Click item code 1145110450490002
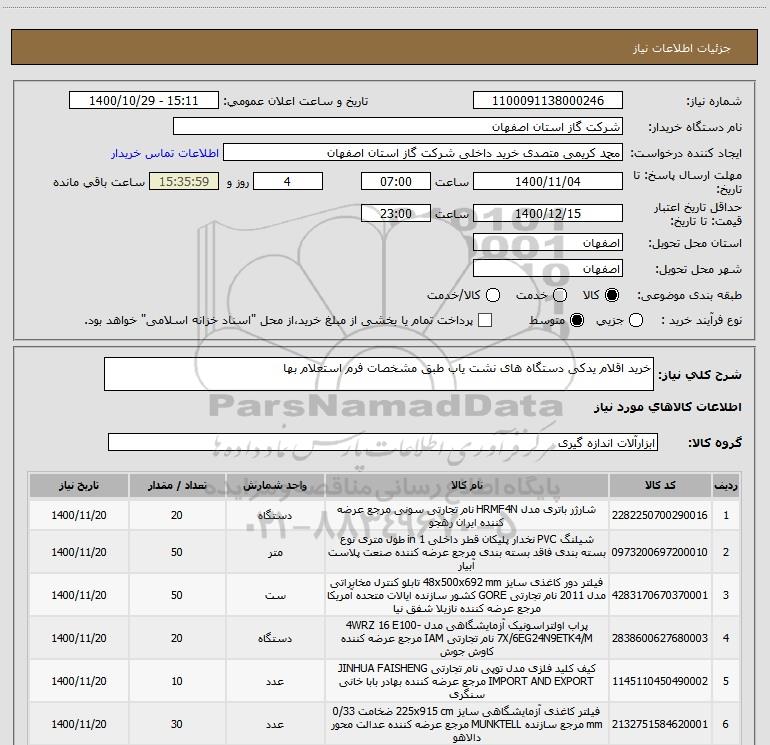 point(660,681)
